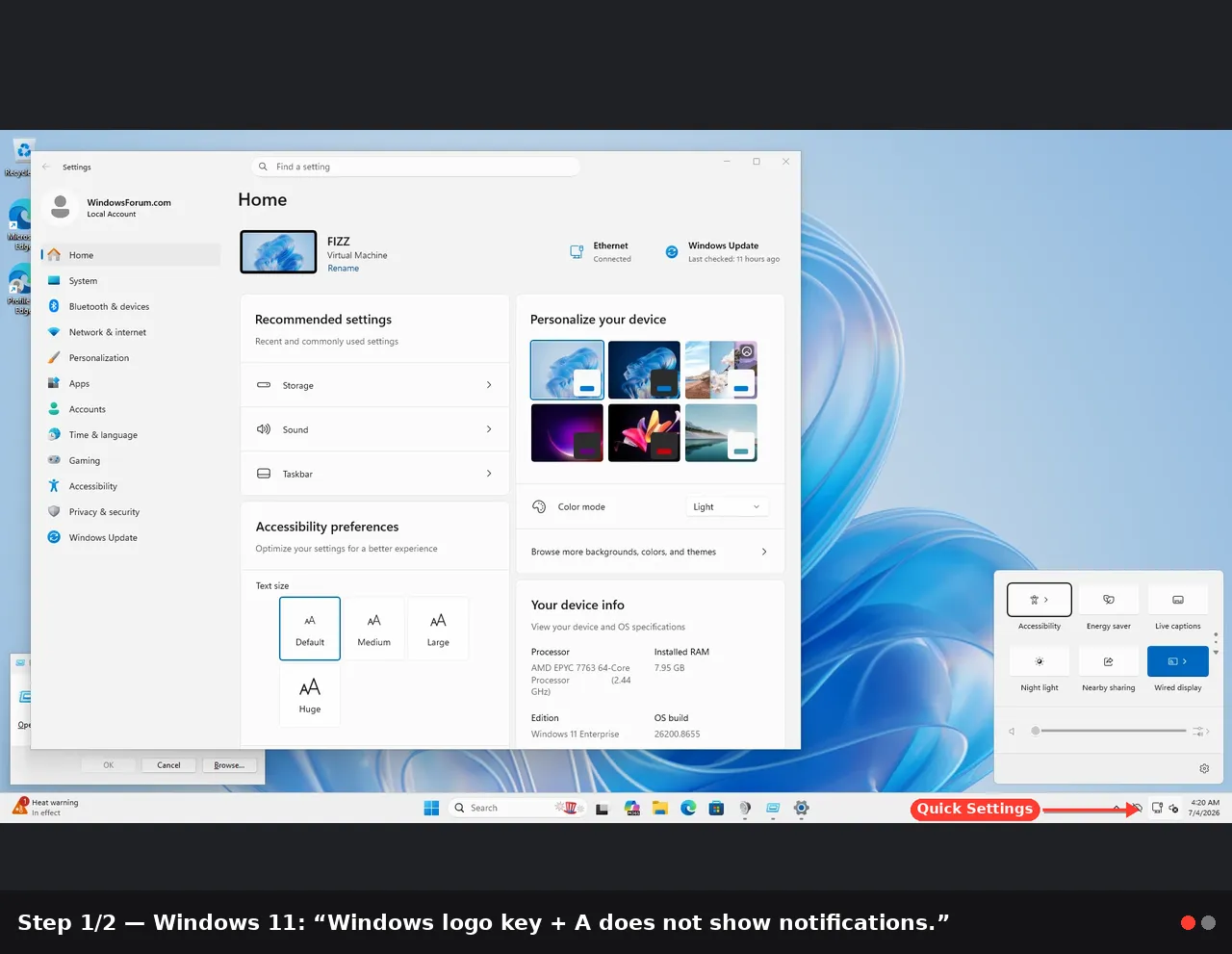
Task: Launch Microsoft 365 Copilot from the taskbar
Action: [632, 809]
